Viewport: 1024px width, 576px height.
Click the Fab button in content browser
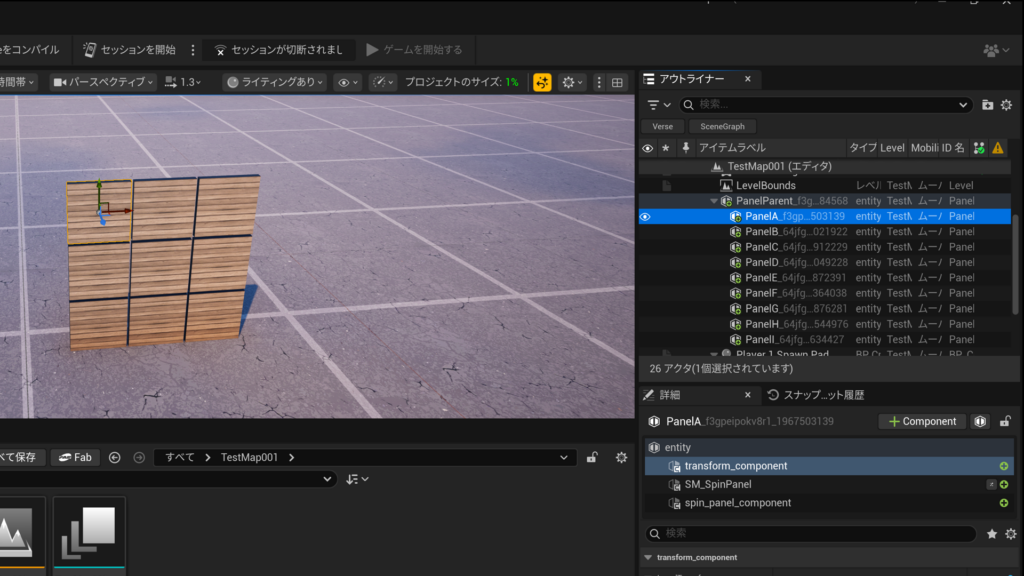(75, 457)
